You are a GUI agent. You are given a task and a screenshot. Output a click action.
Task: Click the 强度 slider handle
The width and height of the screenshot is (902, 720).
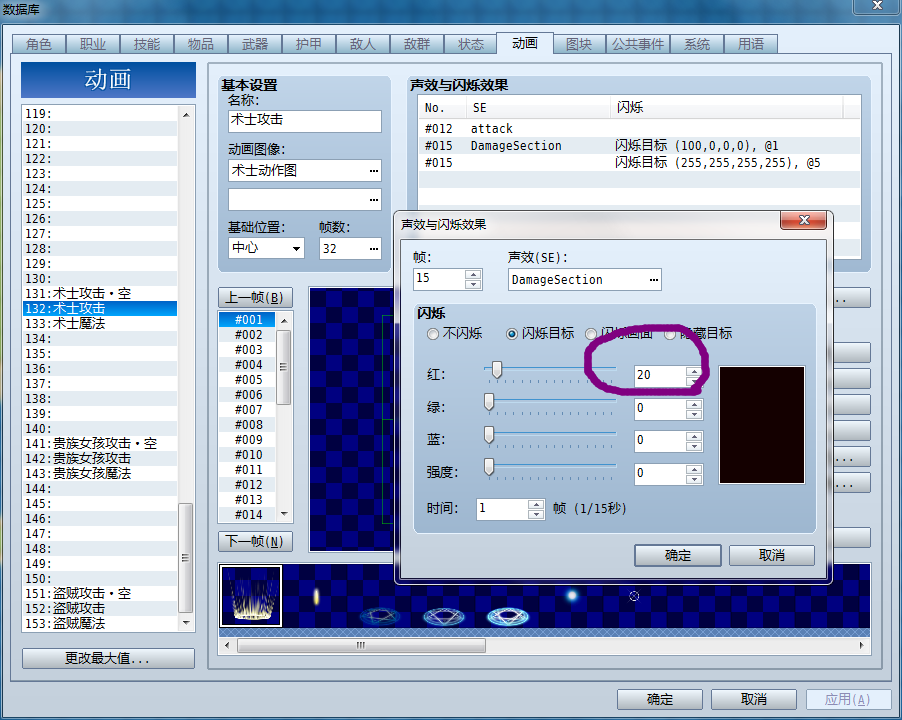coord(489,467)
